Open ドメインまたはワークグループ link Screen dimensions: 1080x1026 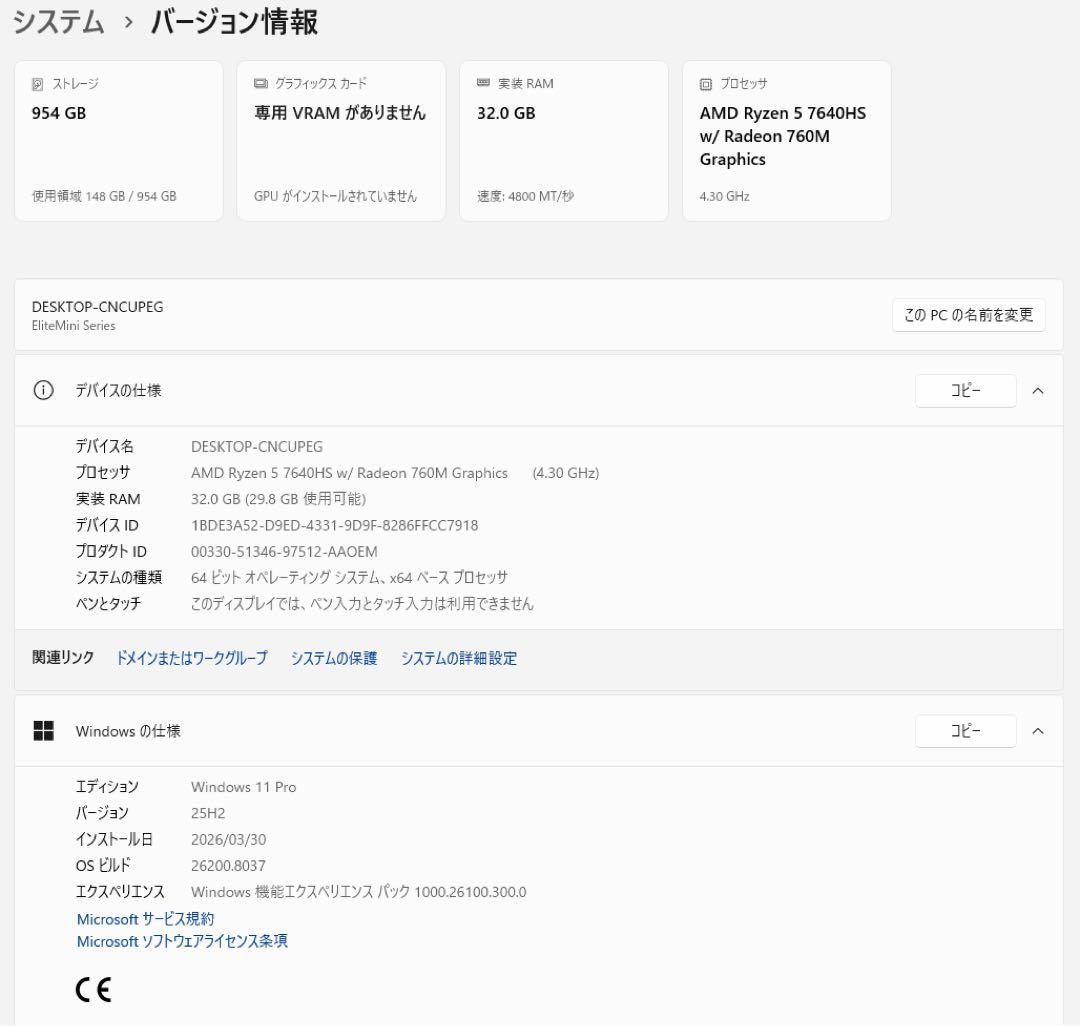pyautogui.click(x=191, y=658)
